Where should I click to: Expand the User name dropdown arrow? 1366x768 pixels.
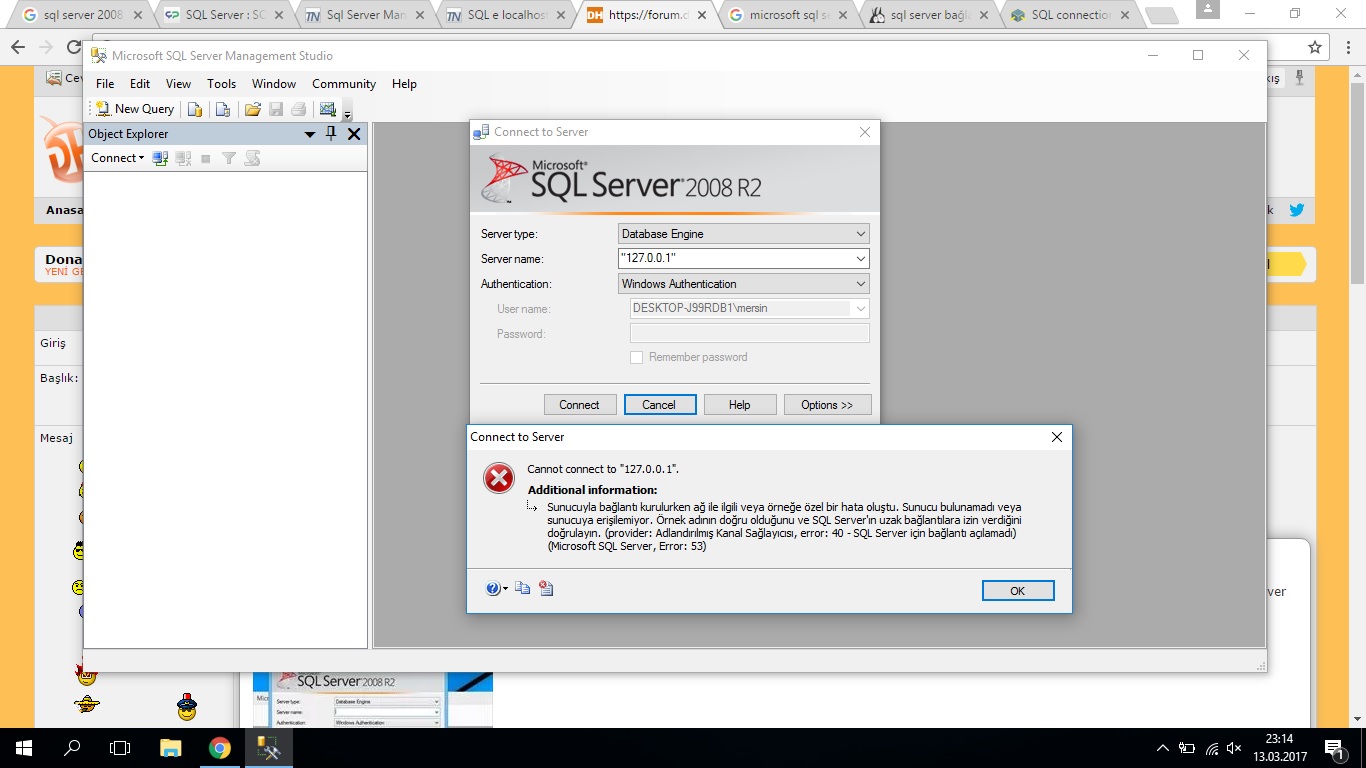[x=860, y=309]
